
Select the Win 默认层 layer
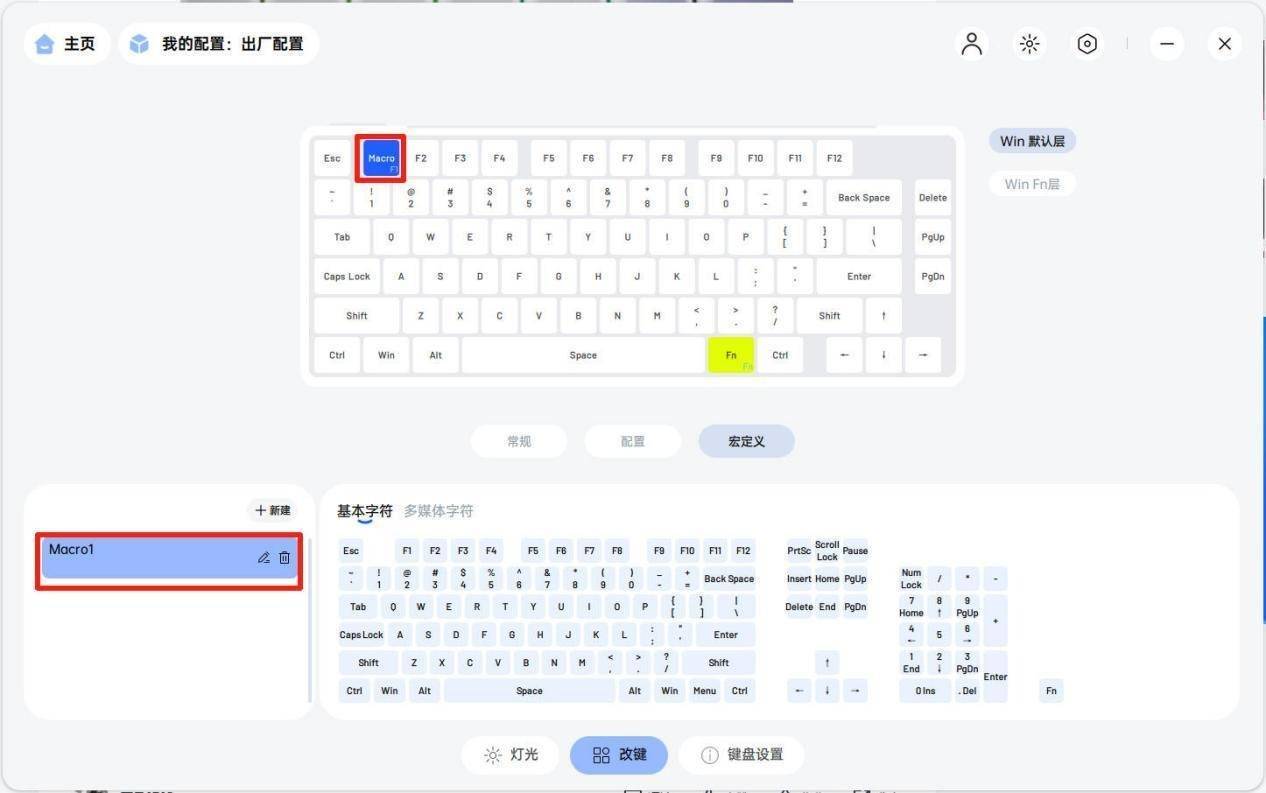tap(1032, 141)
